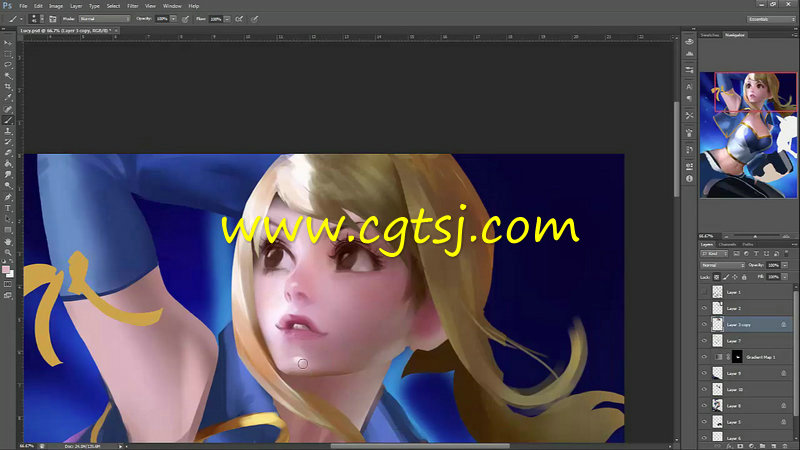Open the Window menu
The width and height of the screenshot is (800, 450).
pyautogui.click(x=172, y=6)
